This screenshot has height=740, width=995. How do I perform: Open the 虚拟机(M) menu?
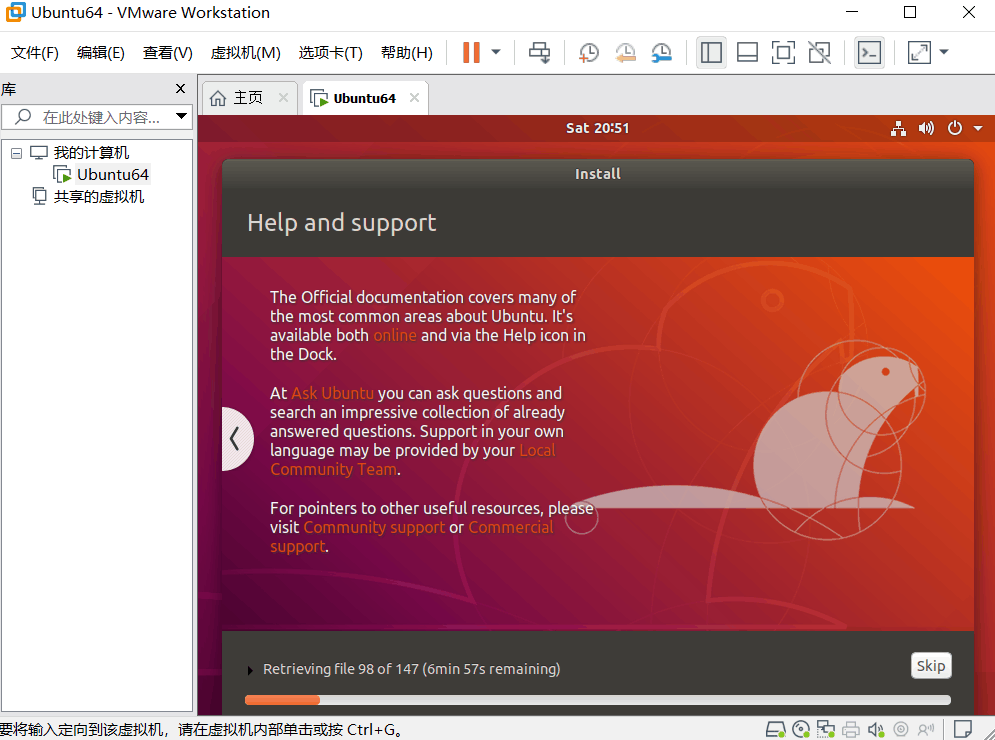tap(246, 53)
